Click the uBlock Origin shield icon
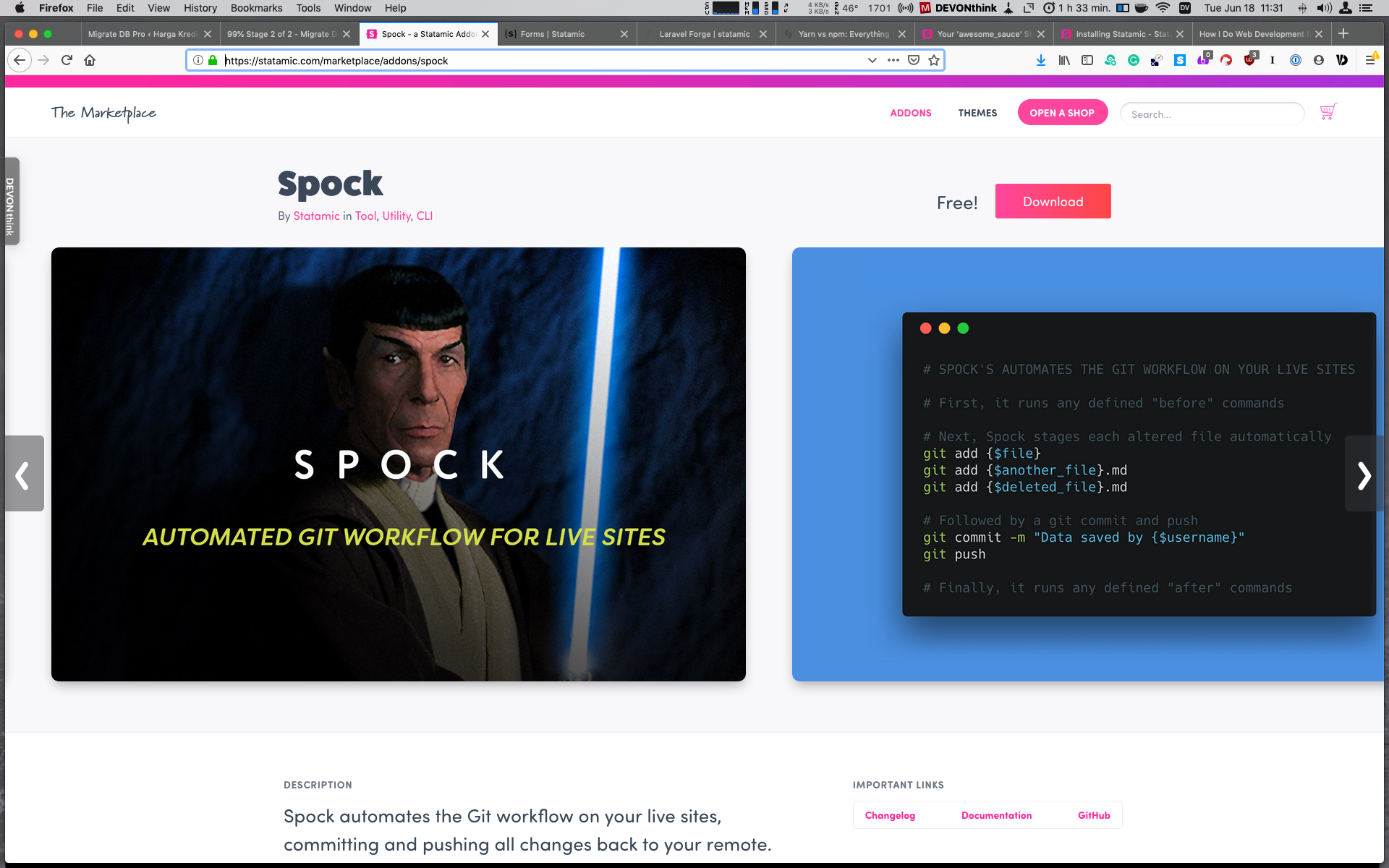The image size is (1389, 868). click(x=1250, y=61)
